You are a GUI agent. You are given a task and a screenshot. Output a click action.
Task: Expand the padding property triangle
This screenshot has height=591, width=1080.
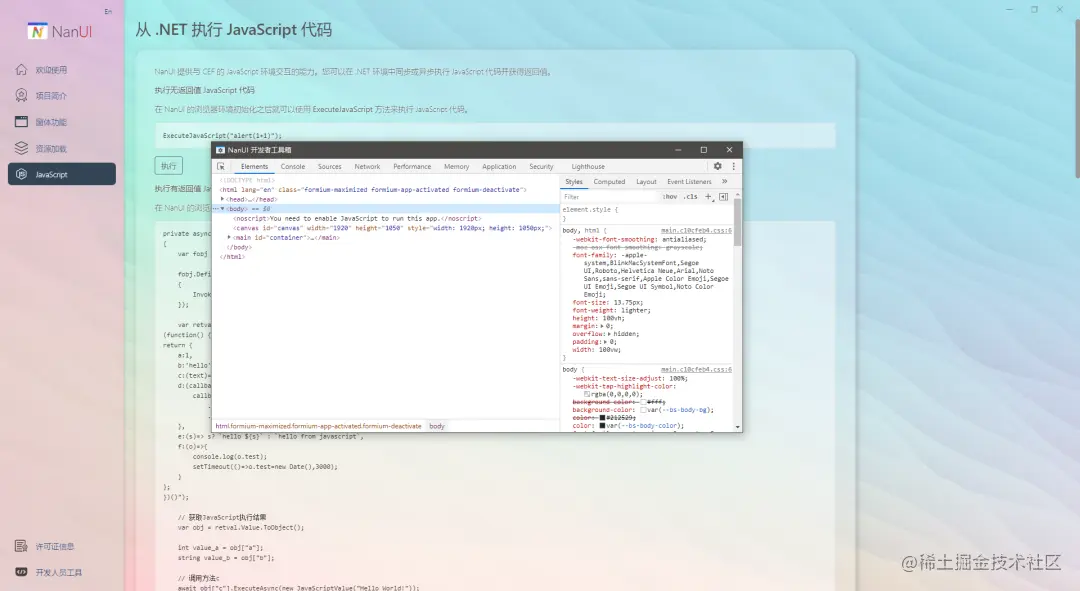click(x=606, y=342)
